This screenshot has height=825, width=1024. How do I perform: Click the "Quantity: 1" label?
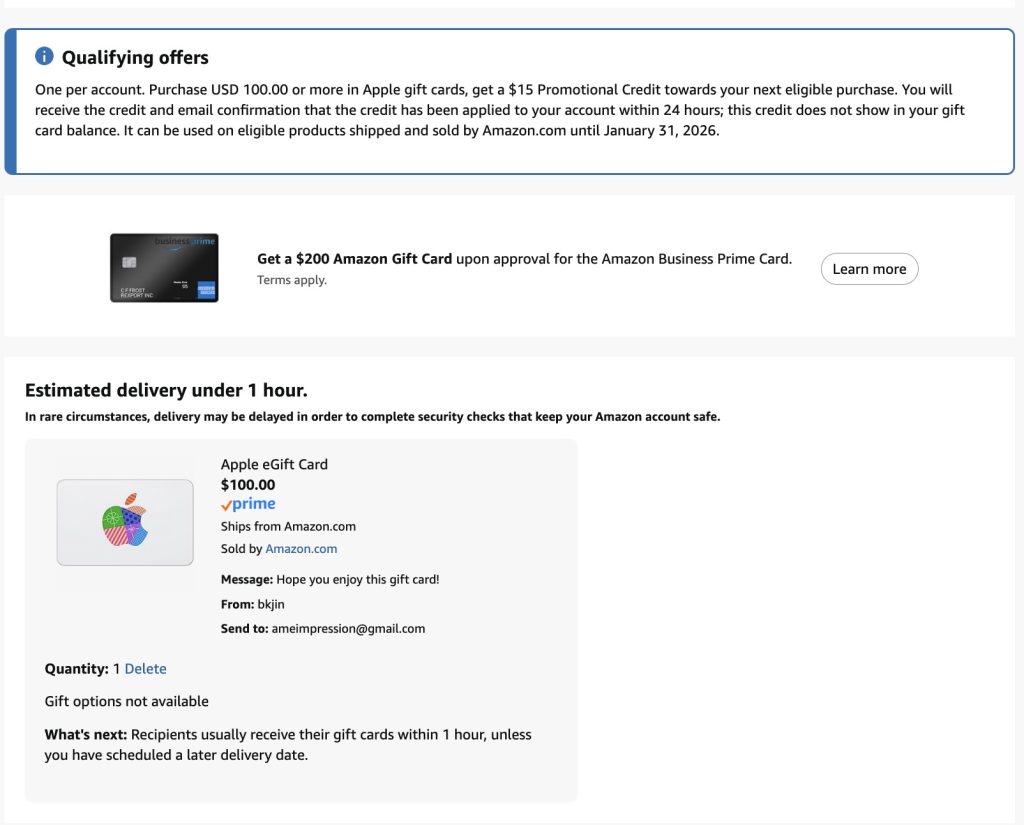coord(81,669)
